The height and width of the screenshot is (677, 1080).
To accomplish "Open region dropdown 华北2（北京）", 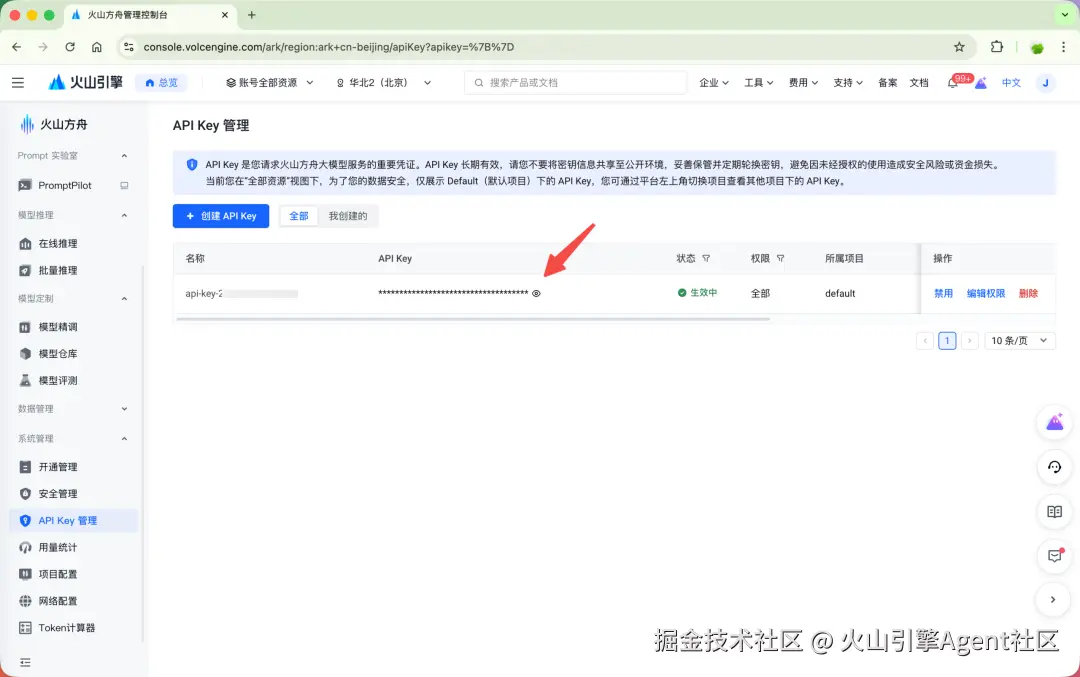I will pos(383,83).
